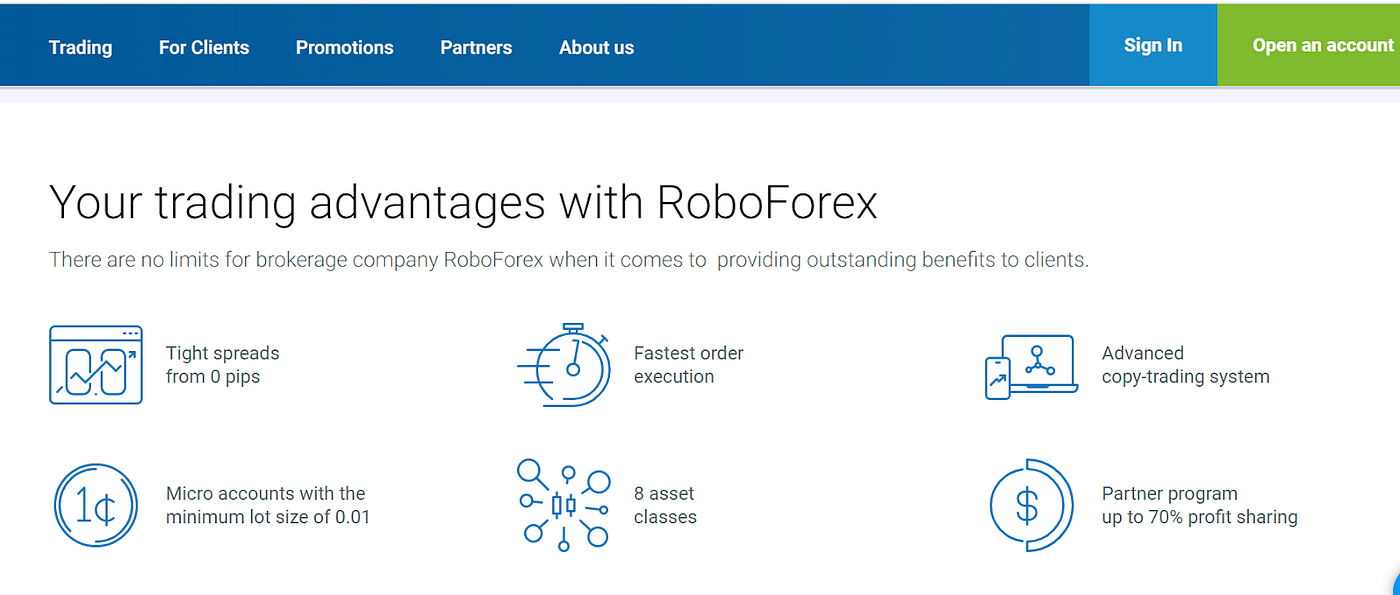Open the For Clients menu
The height and width of the screenshot is (595, 1400).
(204, 47)
